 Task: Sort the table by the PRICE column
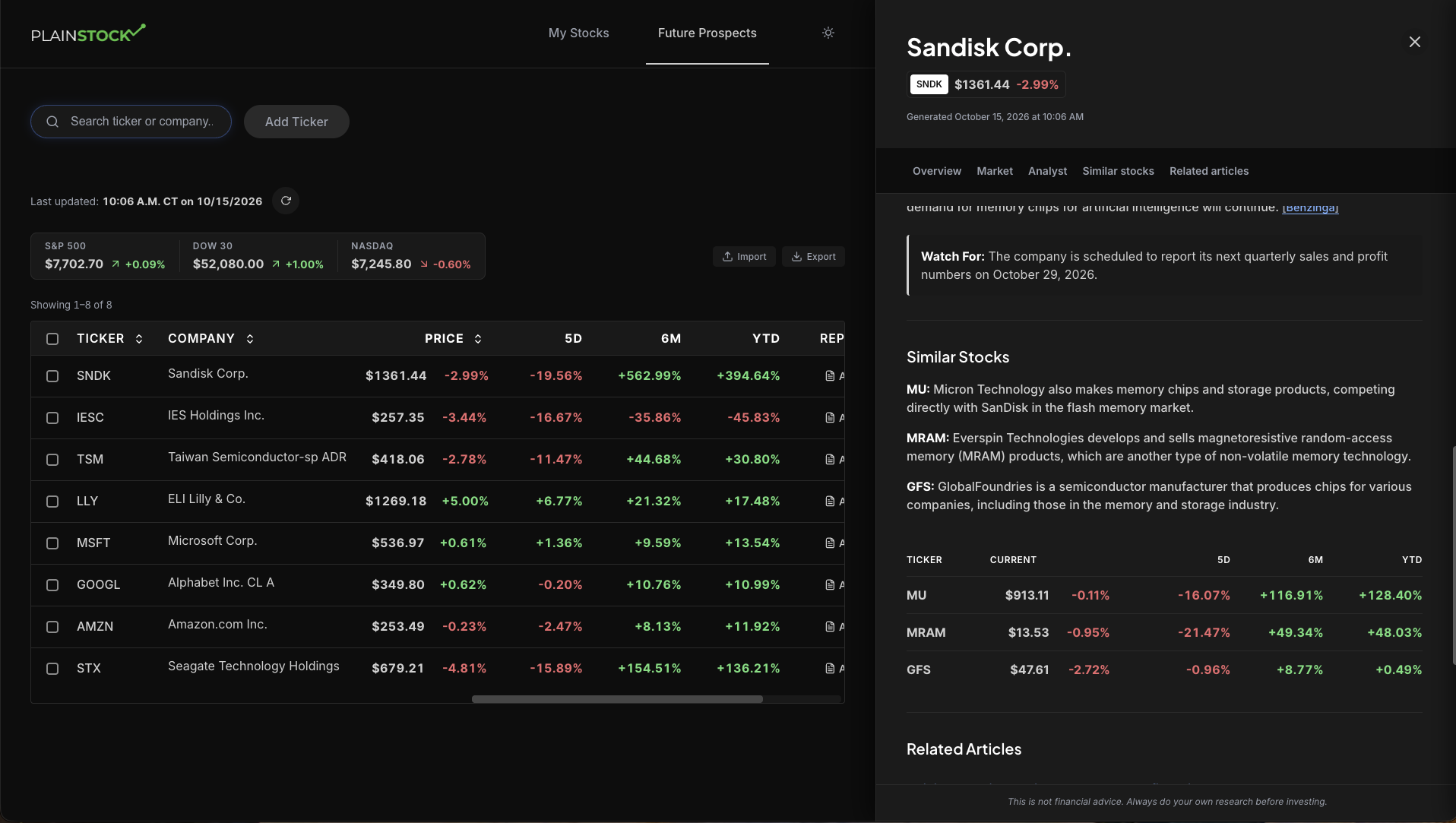pos(453,339)
